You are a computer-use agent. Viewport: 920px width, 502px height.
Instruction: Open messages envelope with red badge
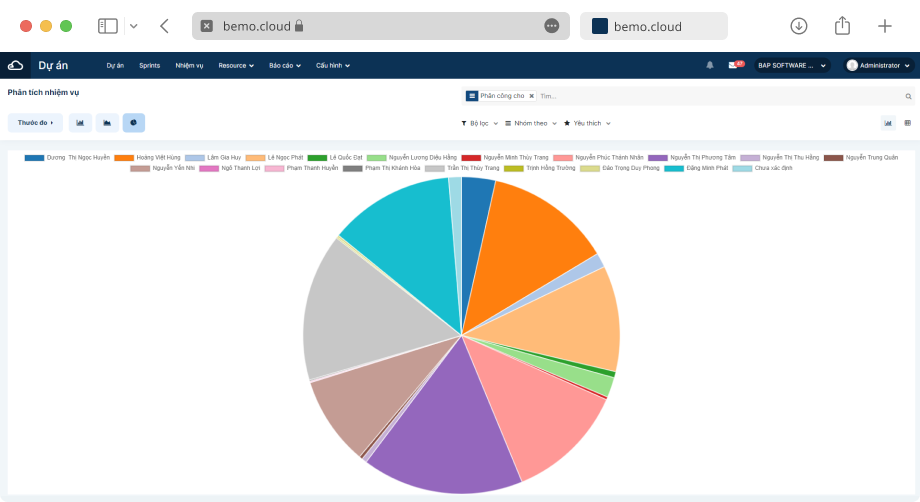736,65
